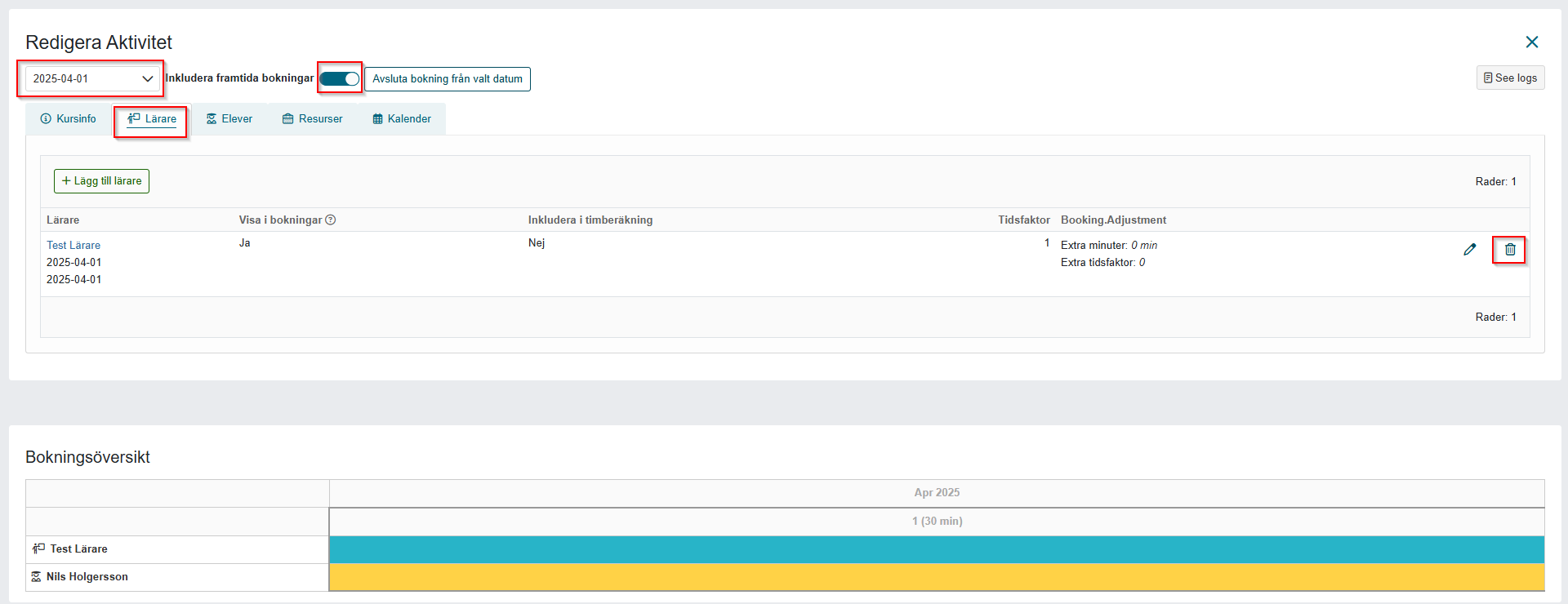This screenshot has height=604, width=1568.
Task: Click the Nej value under Inkludera i timberäkning
Action: (537, 243)
